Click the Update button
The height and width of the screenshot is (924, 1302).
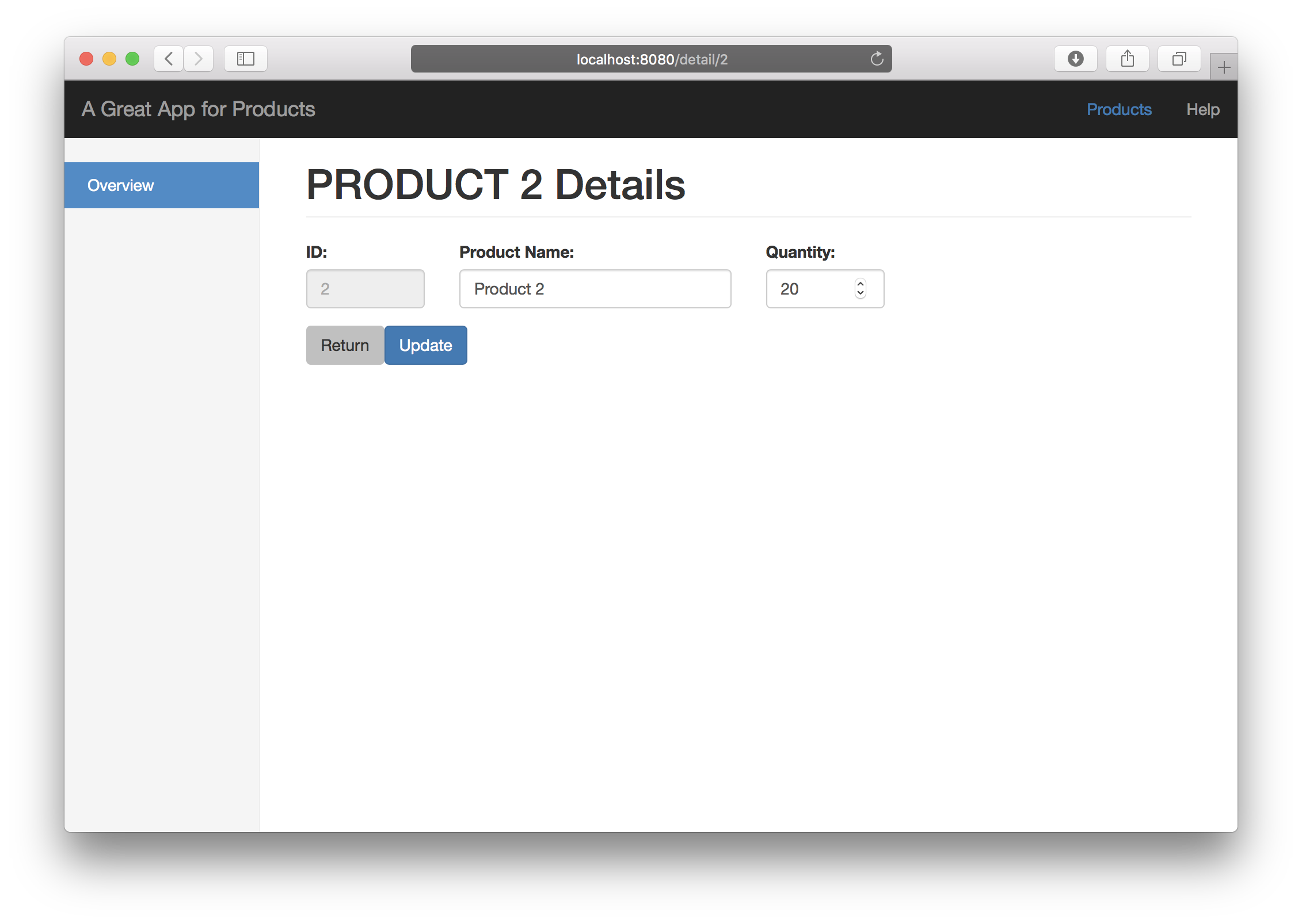pos(425,345)
